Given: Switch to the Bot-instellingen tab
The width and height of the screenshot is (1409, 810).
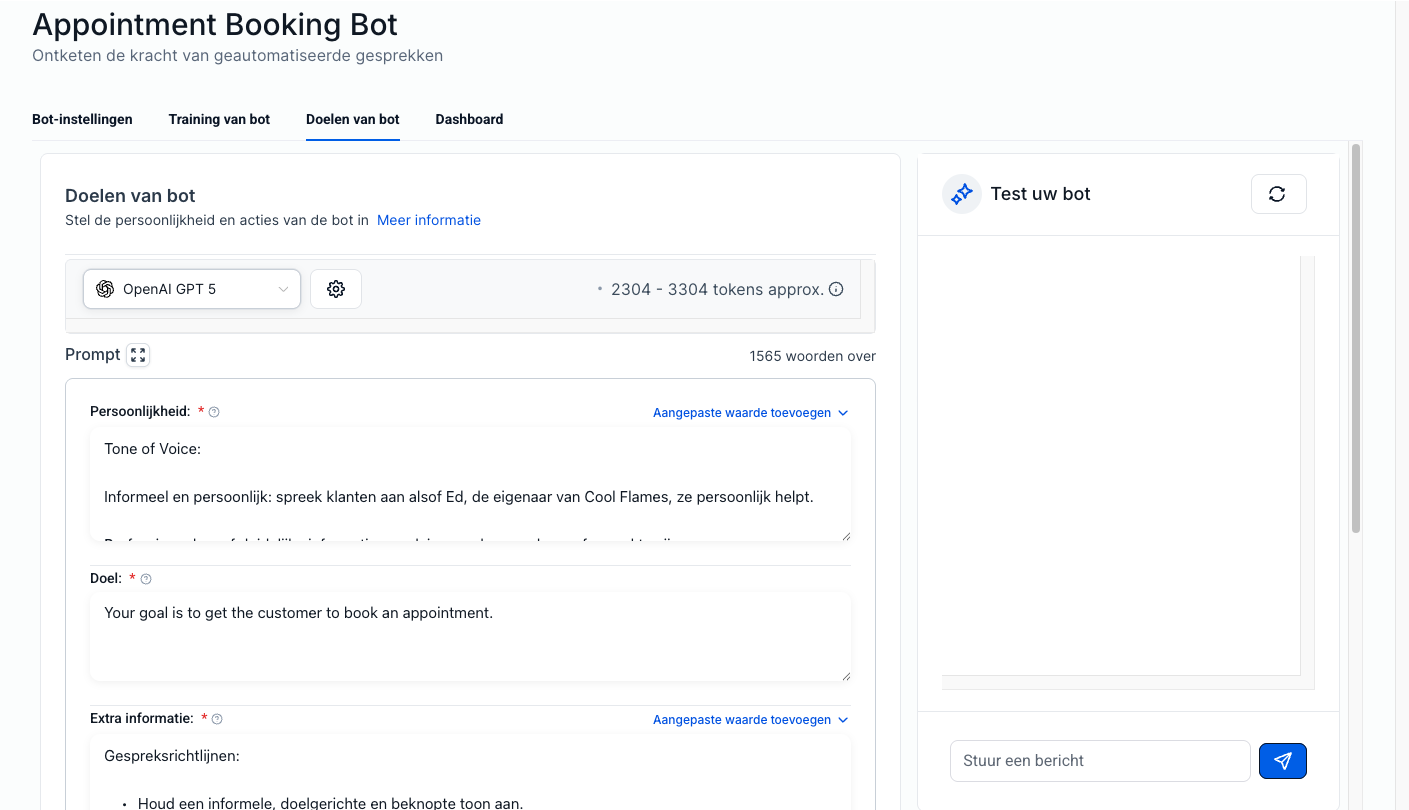Looking at the screenshot, I should point(82,119).
